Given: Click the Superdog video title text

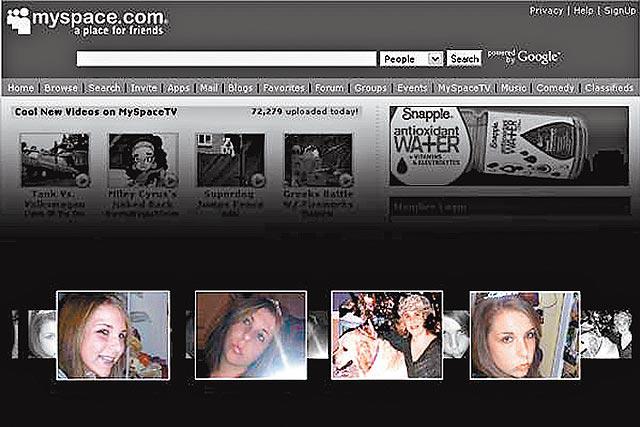Looking at the screenshot, I should click(229, 203).
